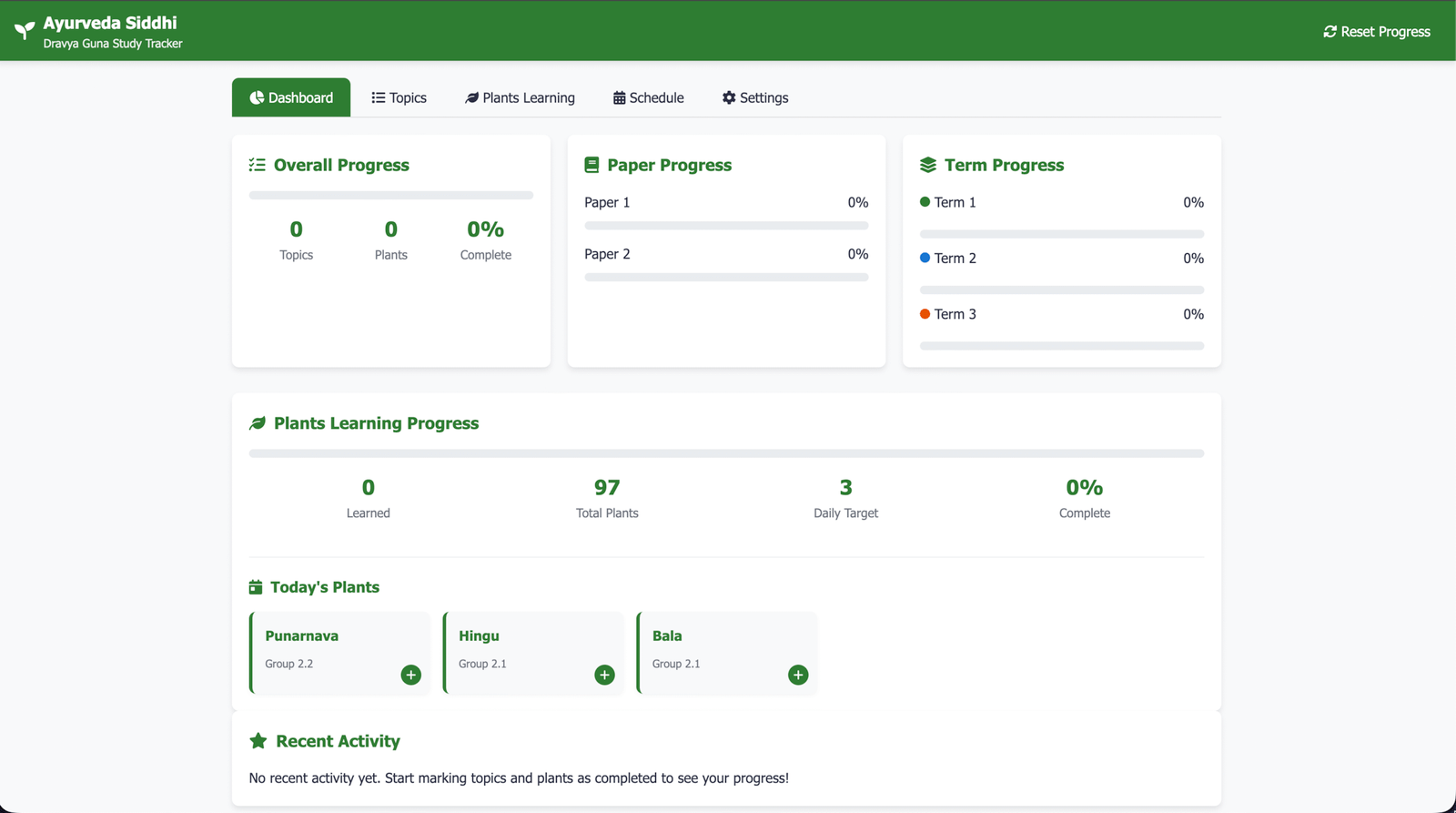Viewport: 1456px width, 813px height.
Task: Switch to the Plants Learning tab
Action: 520,97
